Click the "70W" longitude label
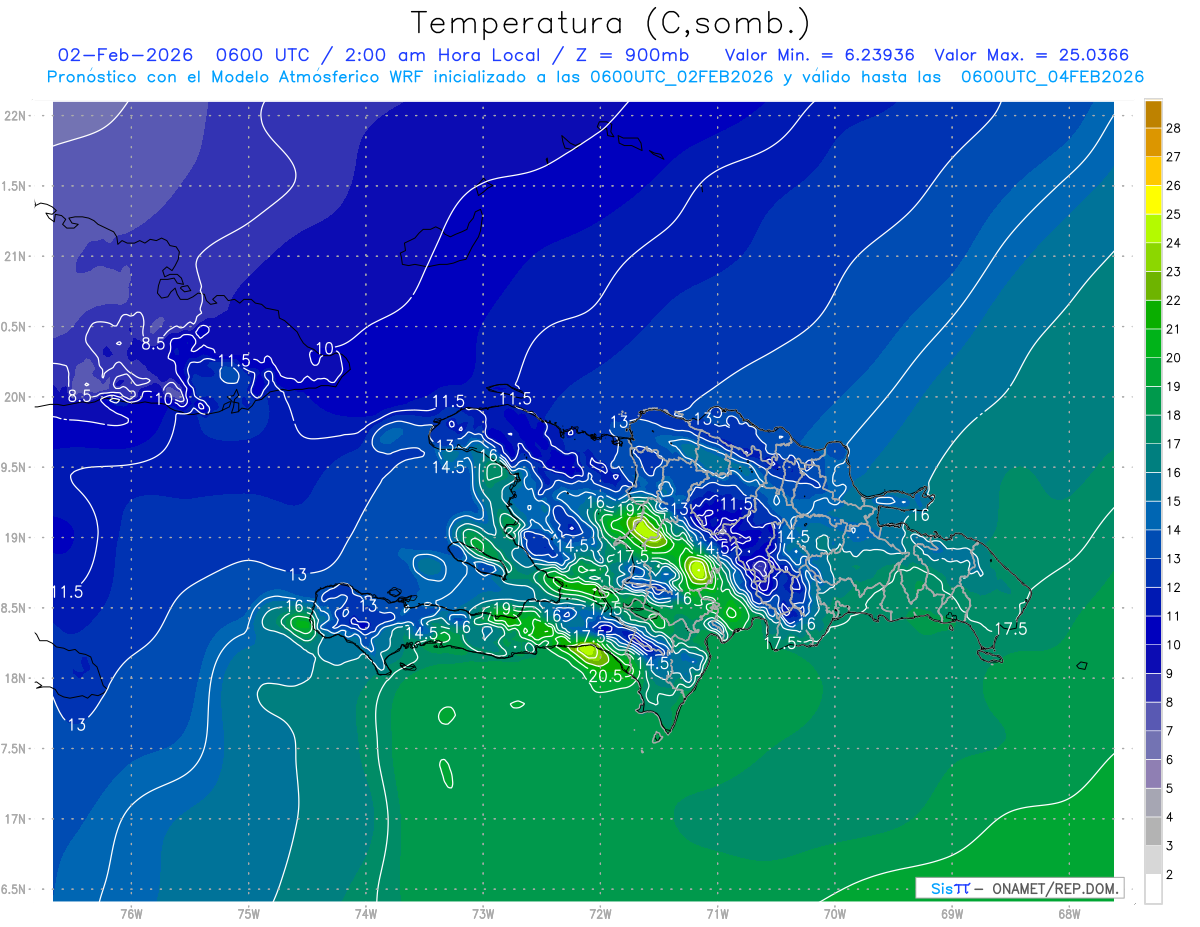This screenshot has height=927, width=1200. (x=835, y=913)
